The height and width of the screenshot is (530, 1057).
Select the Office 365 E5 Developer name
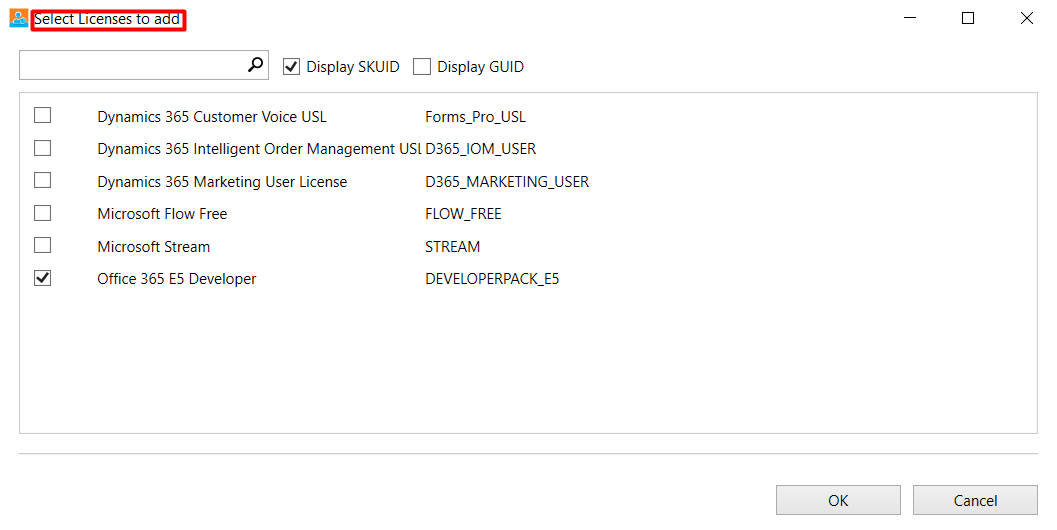(177, 278)
